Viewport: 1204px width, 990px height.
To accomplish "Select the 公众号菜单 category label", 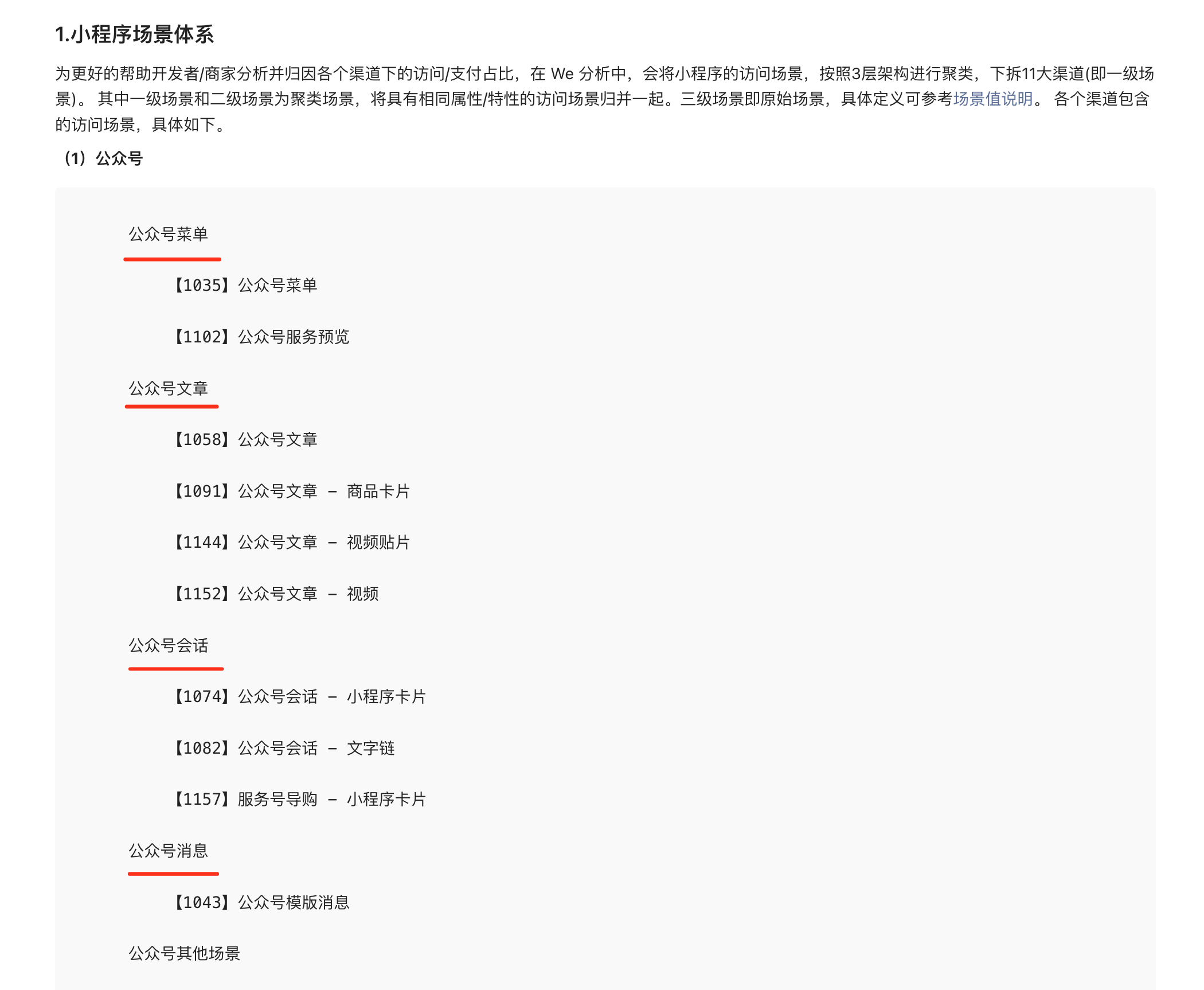I will click(x=168, y=234).
